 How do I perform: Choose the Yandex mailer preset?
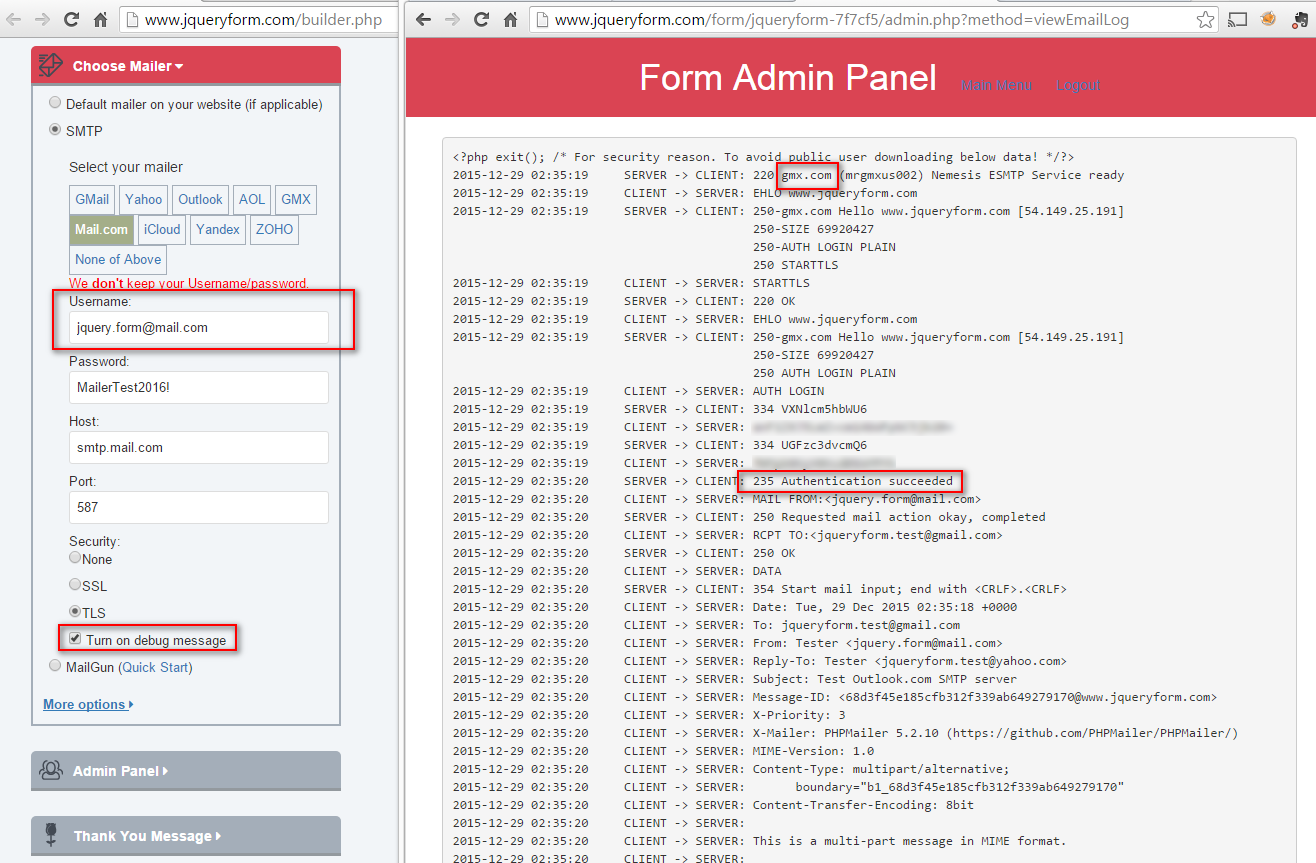point(218,229)
